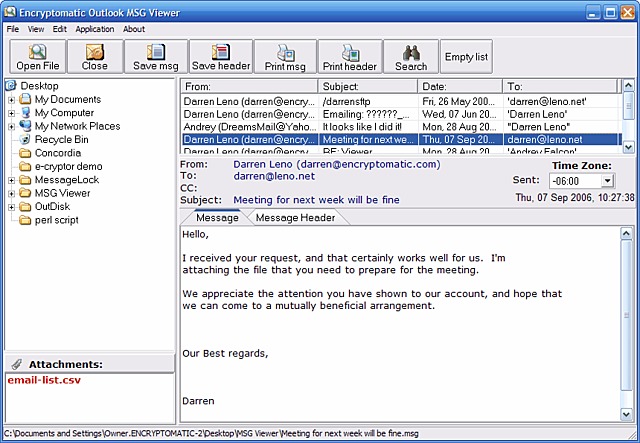
Task: Open the View menu
Action: coord(36,29)
